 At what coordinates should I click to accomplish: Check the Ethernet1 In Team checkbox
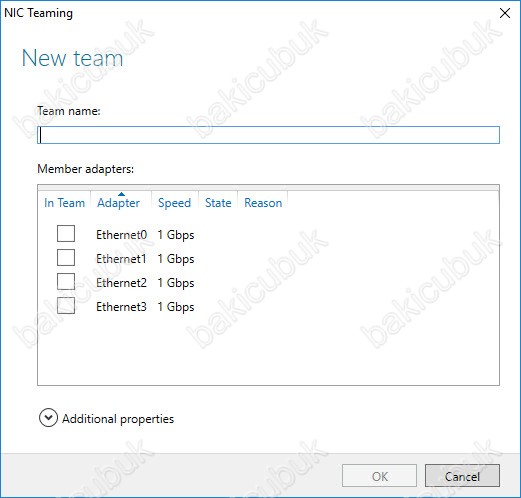pos(66,257)
